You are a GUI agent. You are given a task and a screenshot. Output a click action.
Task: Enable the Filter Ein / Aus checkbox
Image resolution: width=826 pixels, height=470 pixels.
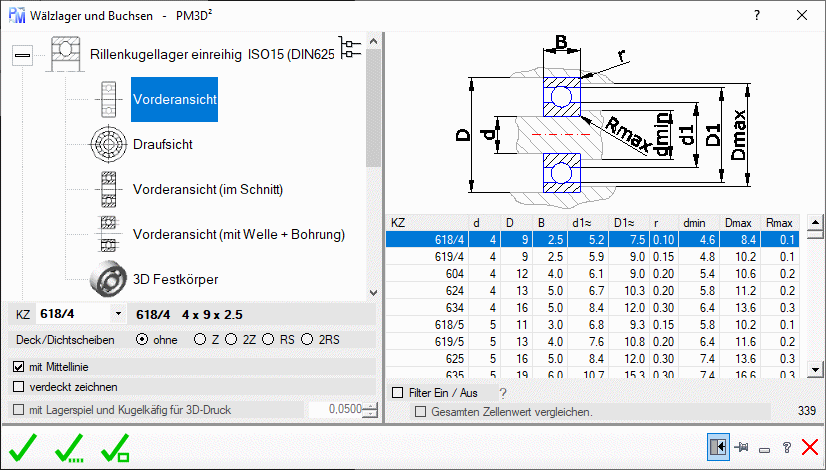click(x=399, y=393)
